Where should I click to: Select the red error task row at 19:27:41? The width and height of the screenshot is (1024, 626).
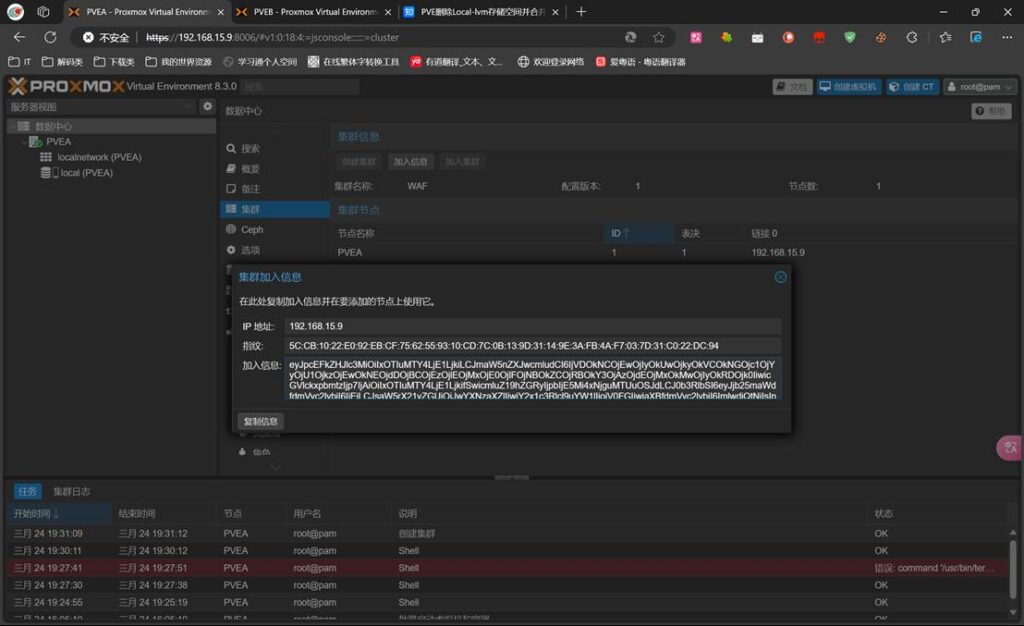507,569
